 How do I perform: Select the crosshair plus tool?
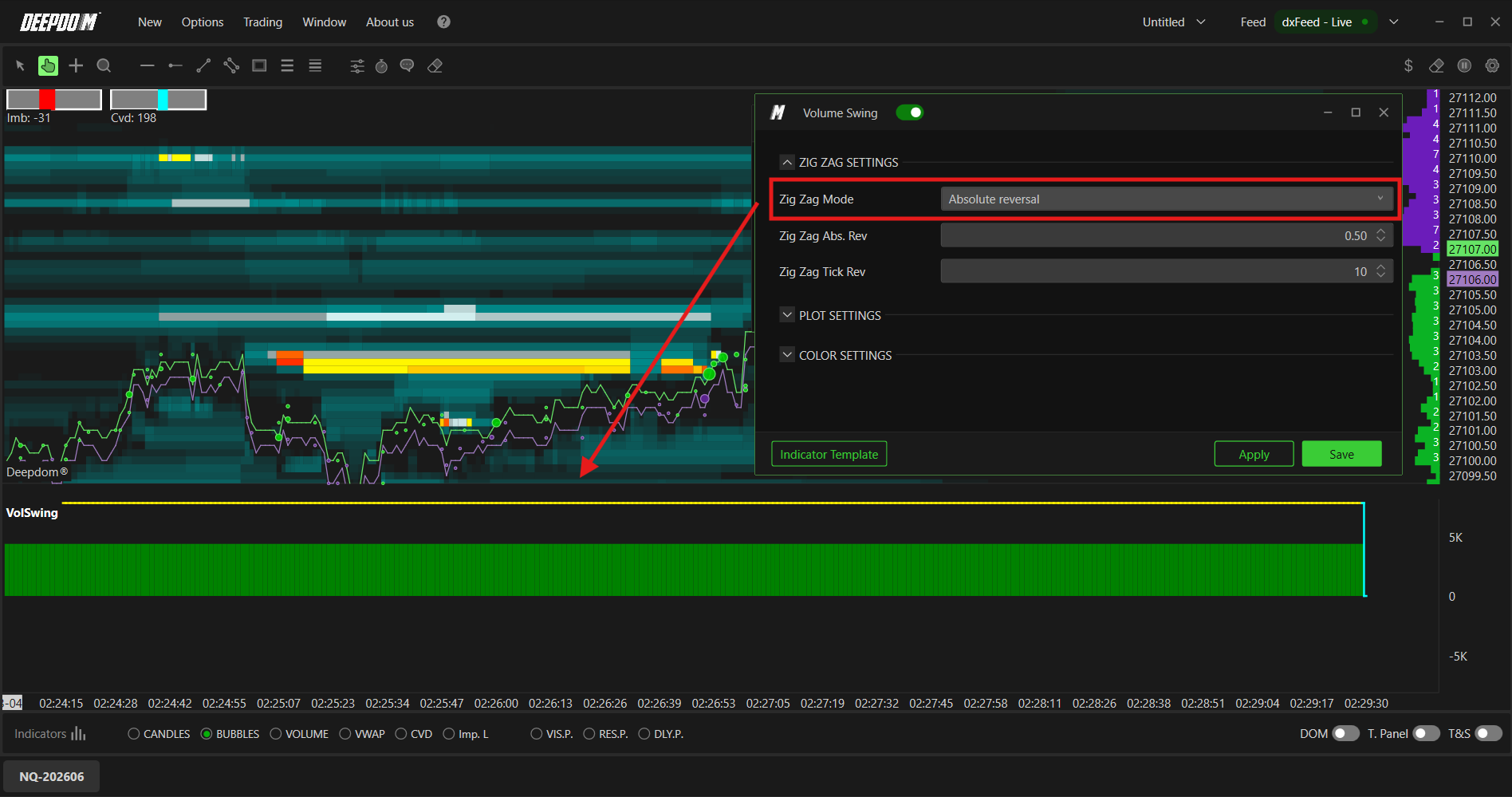pyautogui.click(x=76, y=66)
